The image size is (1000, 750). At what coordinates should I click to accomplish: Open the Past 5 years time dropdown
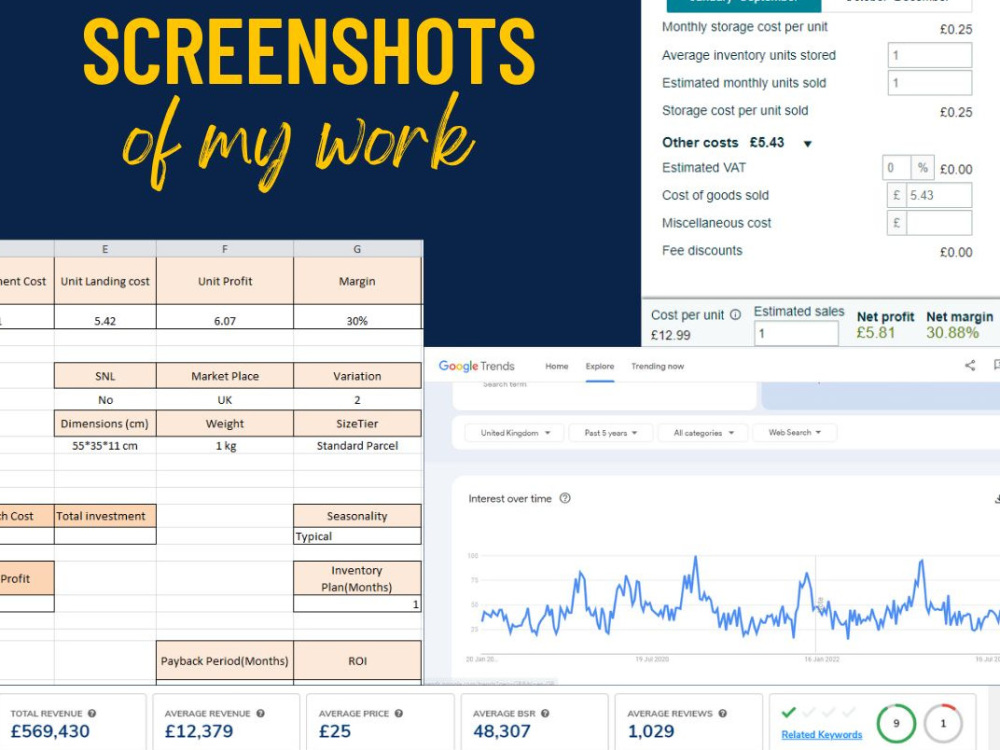tap(611, 432)
